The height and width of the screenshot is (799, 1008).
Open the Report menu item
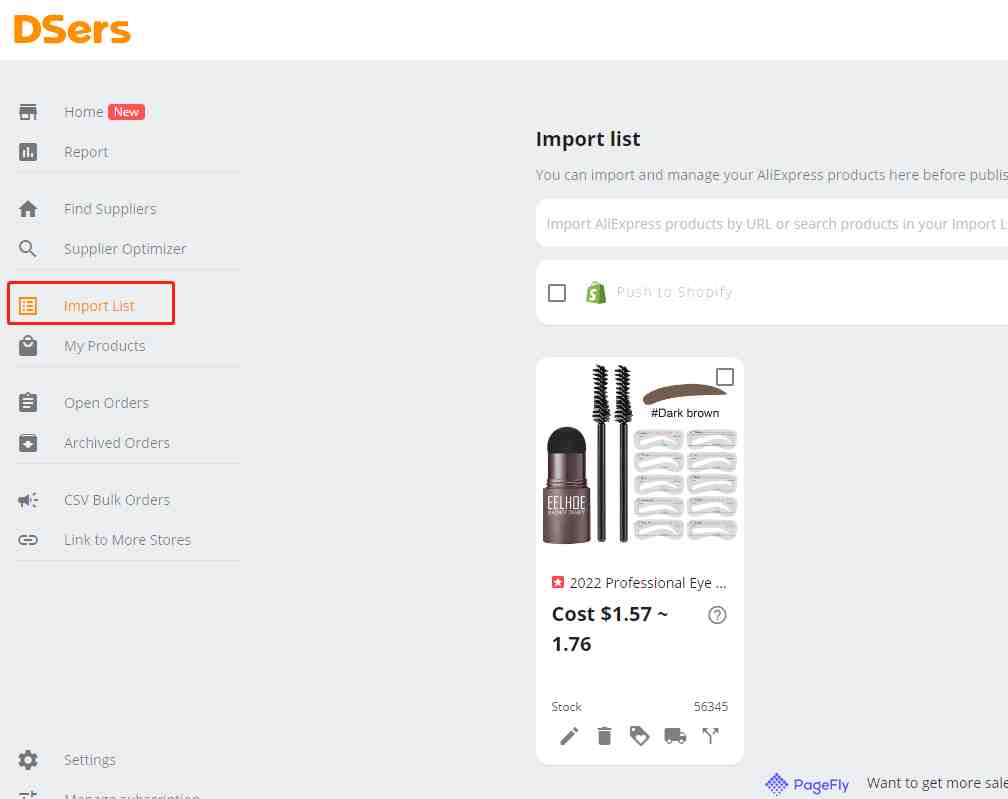(x=86, y=152)
